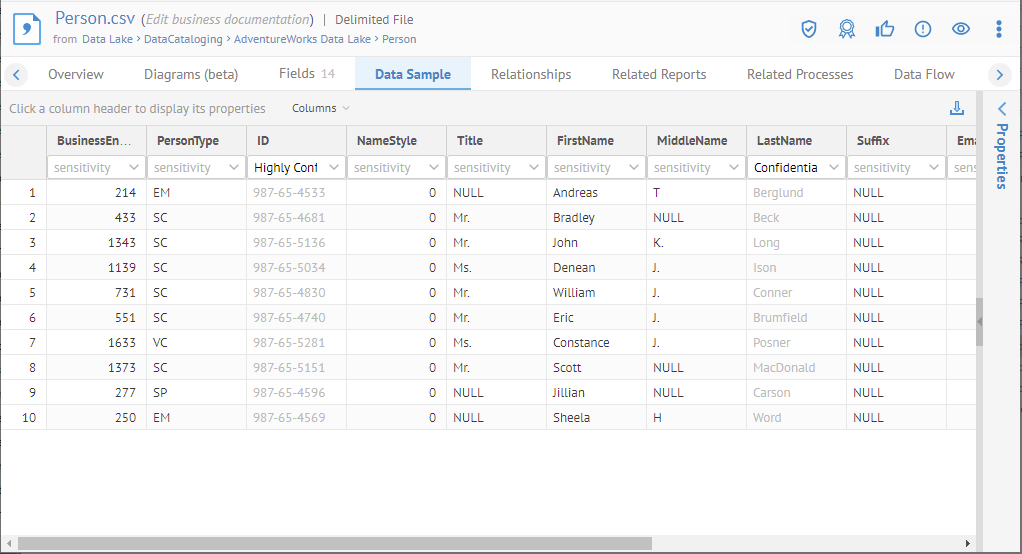This screenshot has height=554, width=1022.
Task: Open the Columns dropdown
Action: point(321,108)
